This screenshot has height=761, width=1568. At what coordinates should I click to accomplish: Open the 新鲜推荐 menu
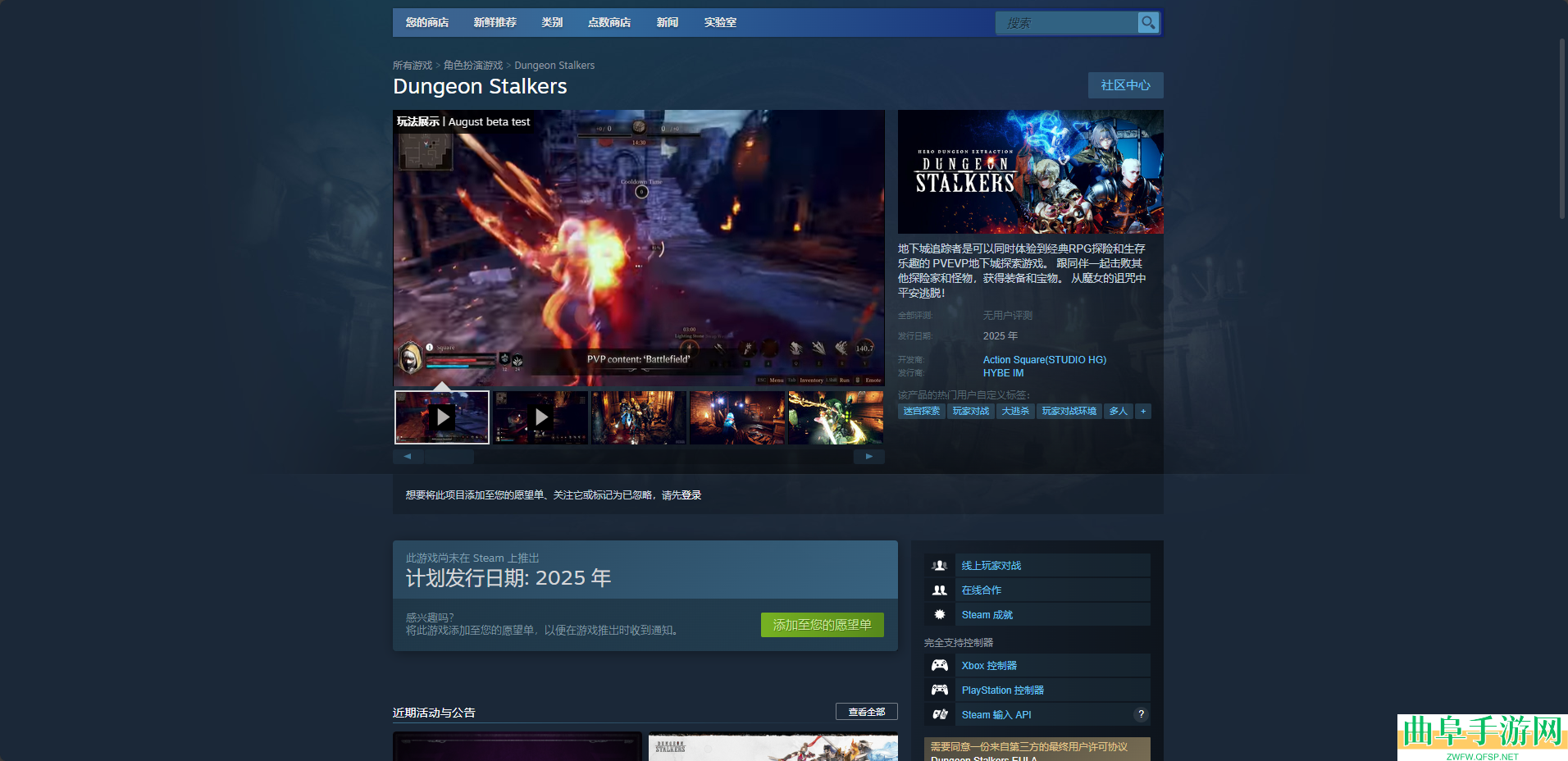coord(495,23)
